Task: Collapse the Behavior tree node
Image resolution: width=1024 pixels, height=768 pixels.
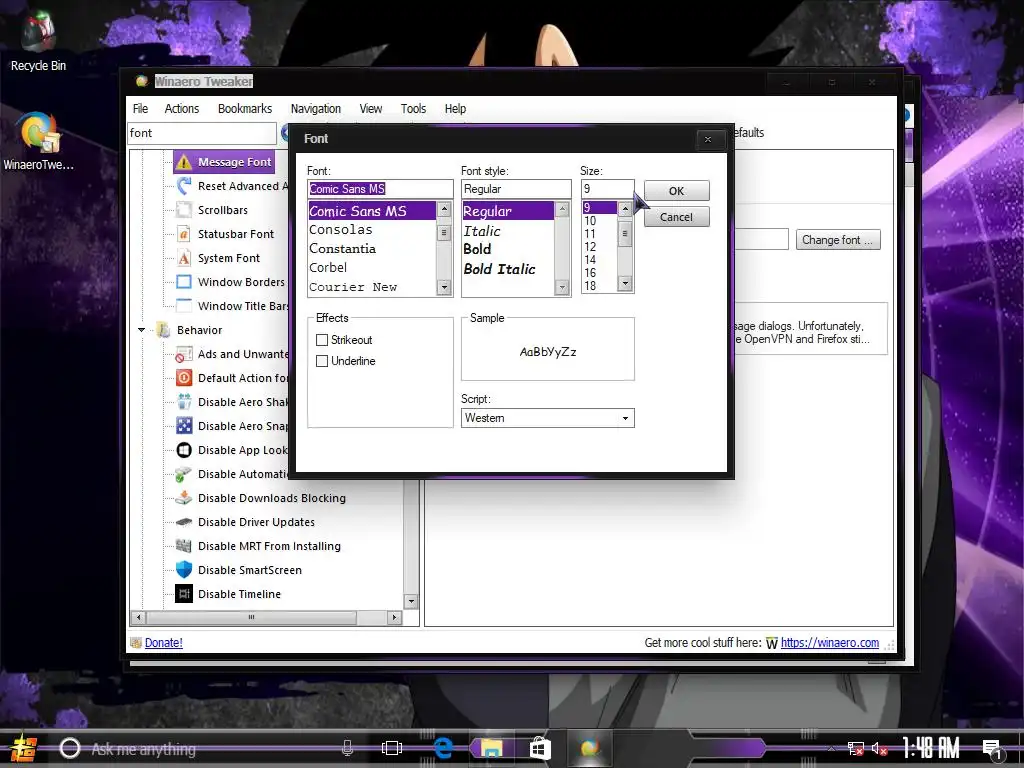Action: 142,330
